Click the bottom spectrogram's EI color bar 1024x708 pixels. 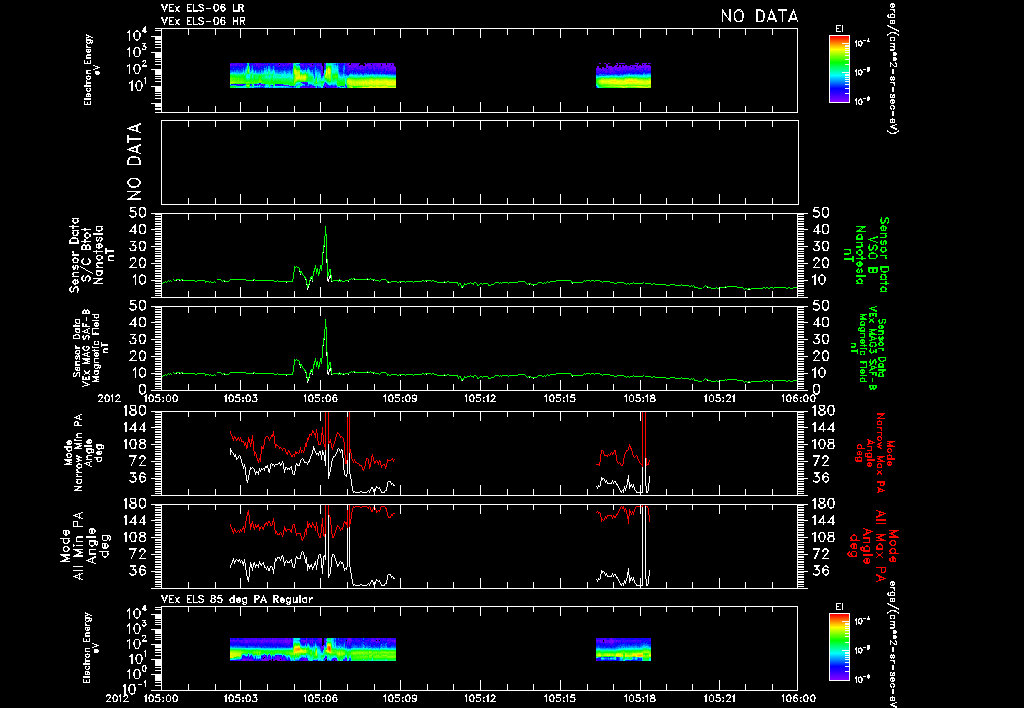[839, 647]
